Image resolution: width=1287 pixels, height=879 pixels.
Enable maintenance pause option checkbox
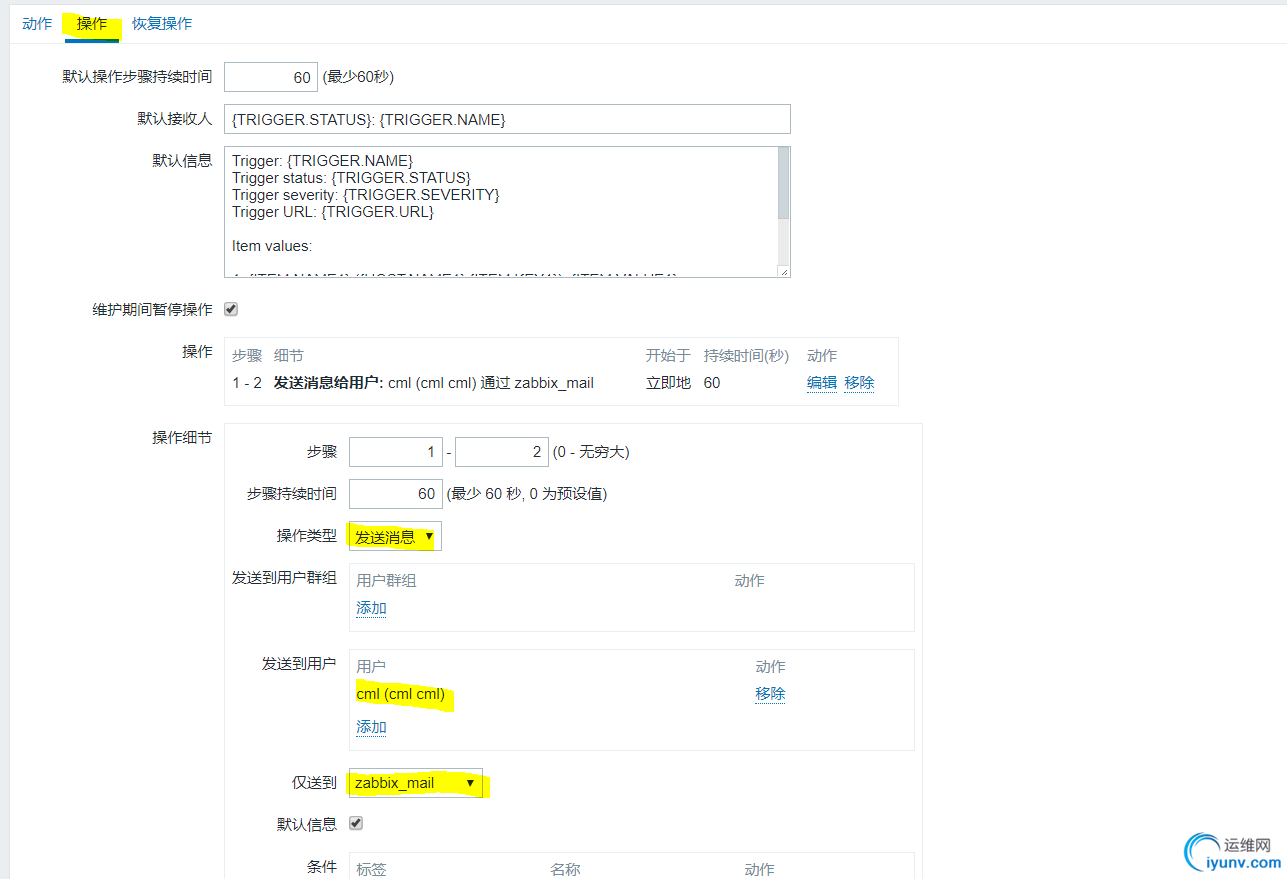[x=229, y=309]
